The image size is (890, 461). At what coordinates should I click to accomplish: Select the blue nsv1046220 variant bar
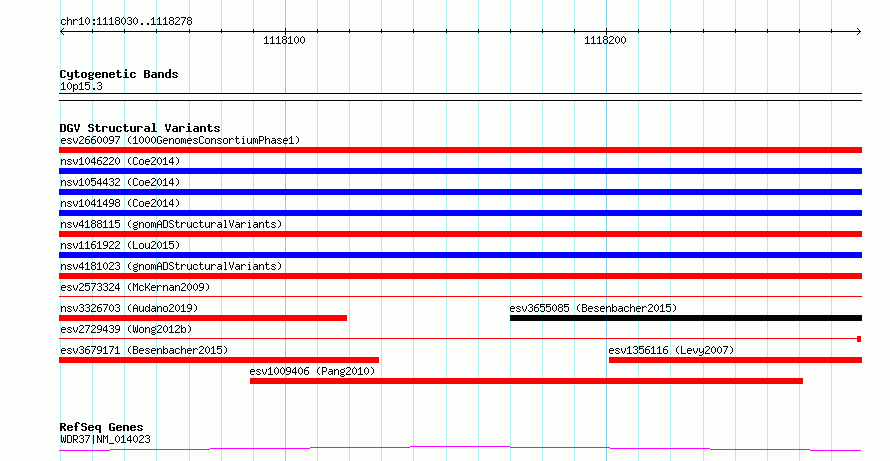460,171
